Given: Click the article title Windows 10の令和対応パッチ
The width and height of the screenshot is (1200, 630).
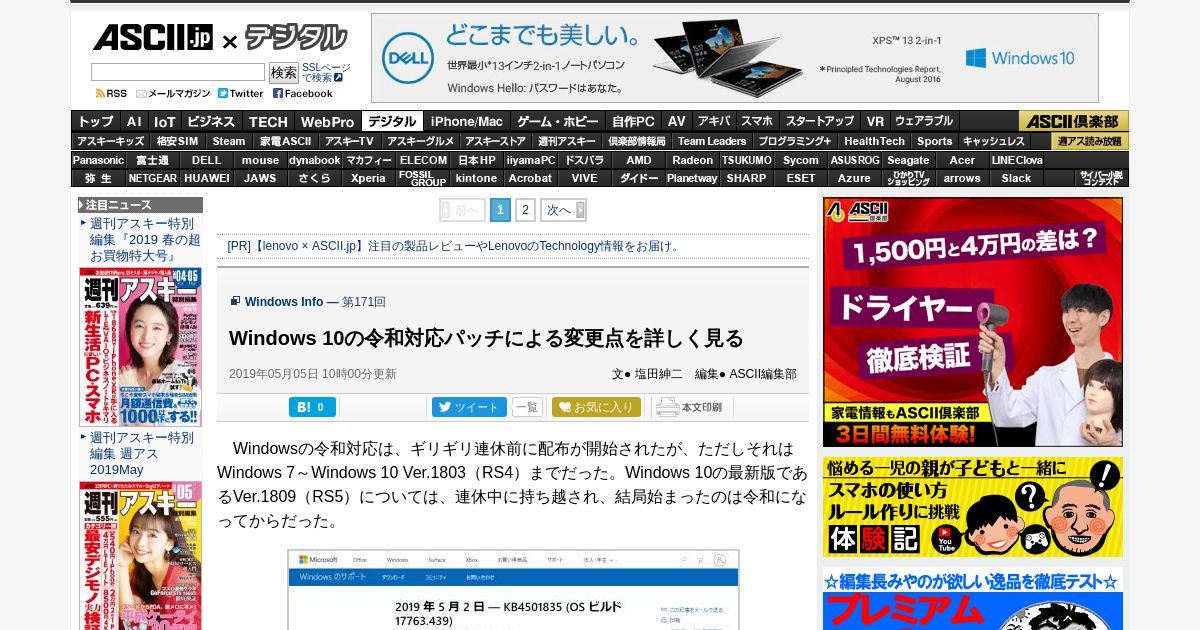Looking at the screenshot, I should (x=486, y=338).
